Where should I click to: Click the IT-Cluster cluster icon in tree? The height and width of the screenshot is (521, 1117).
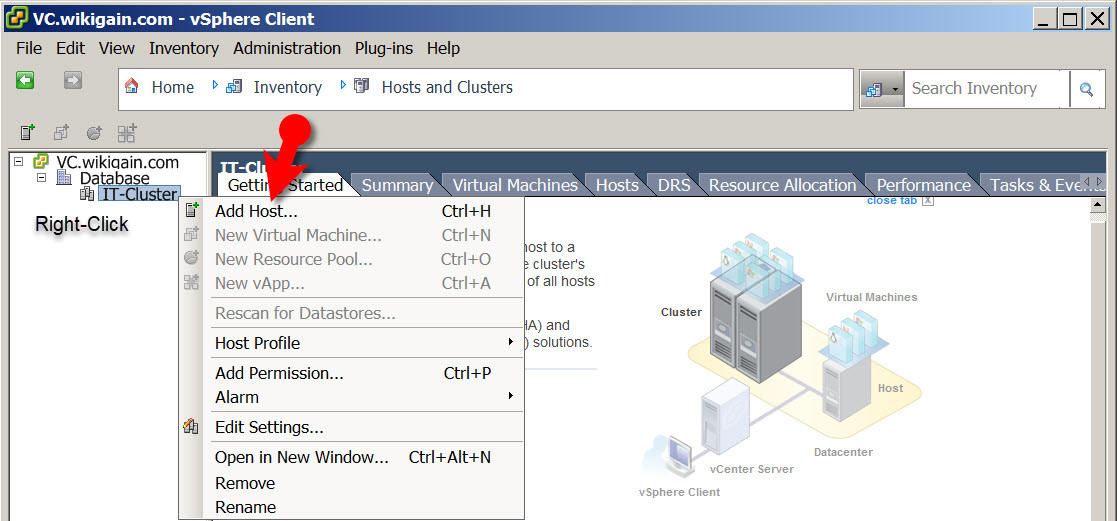click(88, 193)
